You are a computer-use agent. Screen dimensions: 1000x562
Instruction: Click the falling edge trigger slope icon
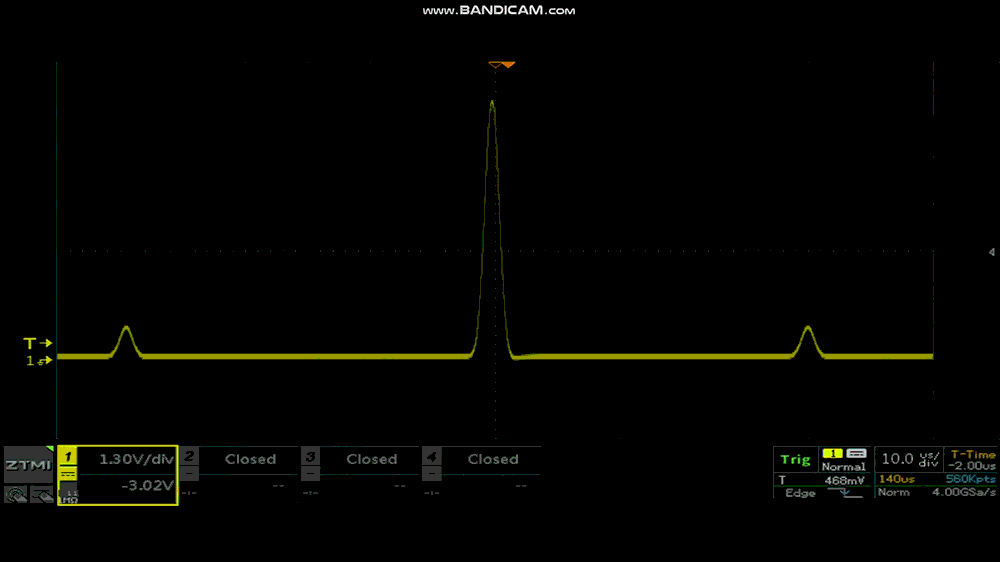pos(849,493)
